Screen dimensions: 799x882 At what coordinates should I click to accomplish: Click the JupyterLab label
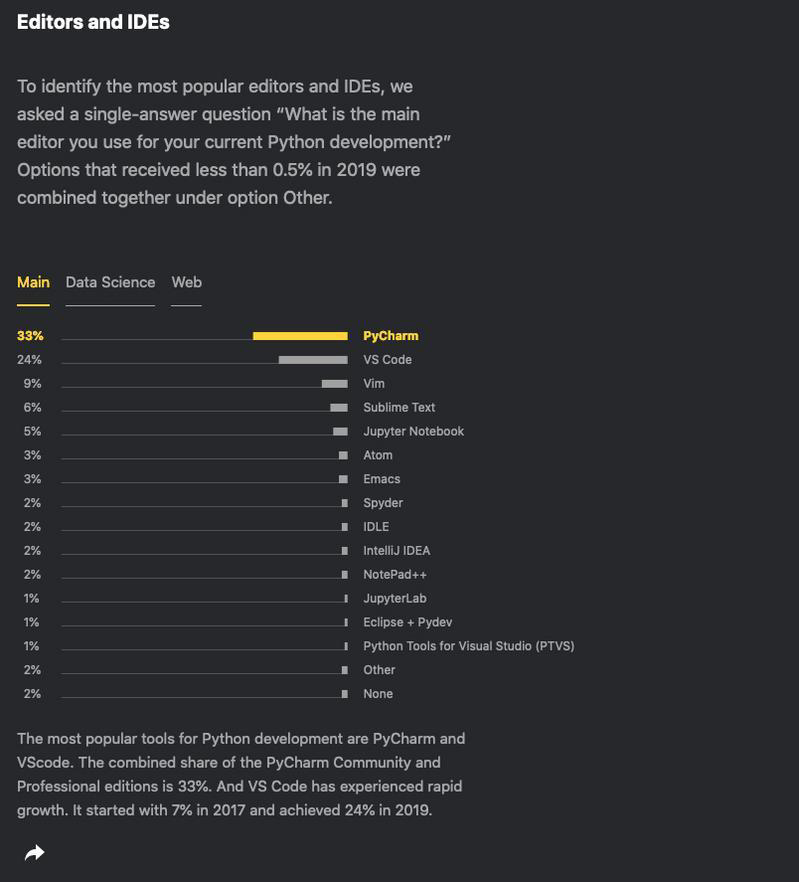tap(394, 599)
